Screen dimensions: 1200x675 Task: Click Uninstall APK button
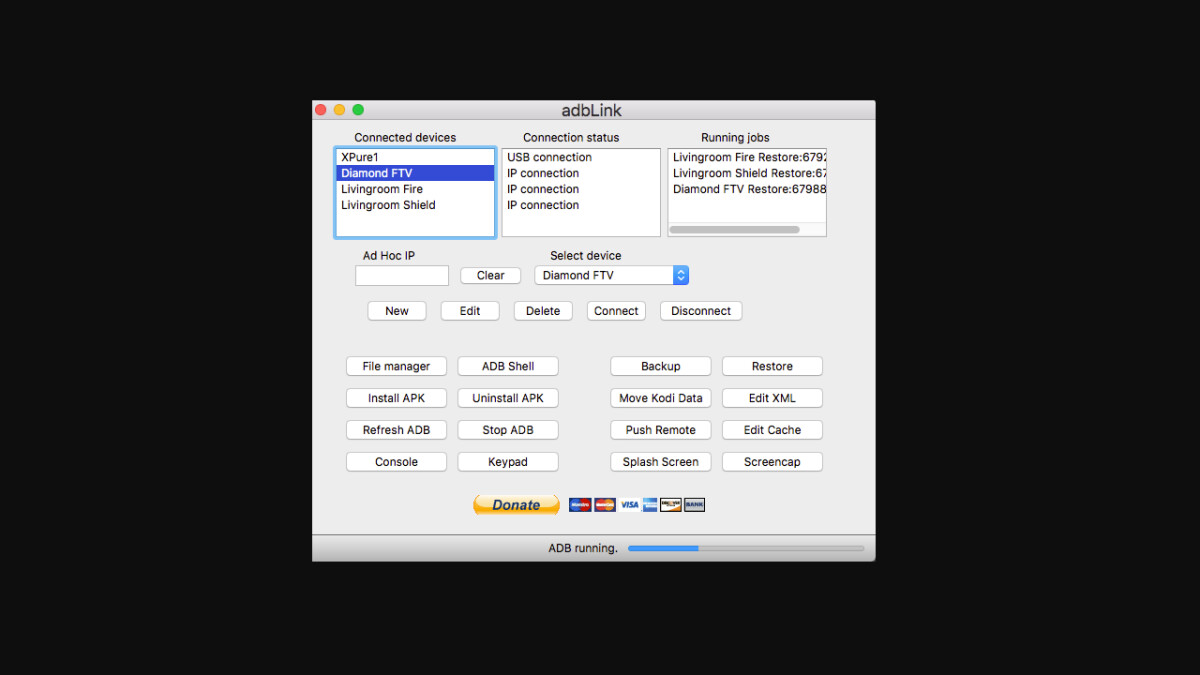(x=508, y=398)
